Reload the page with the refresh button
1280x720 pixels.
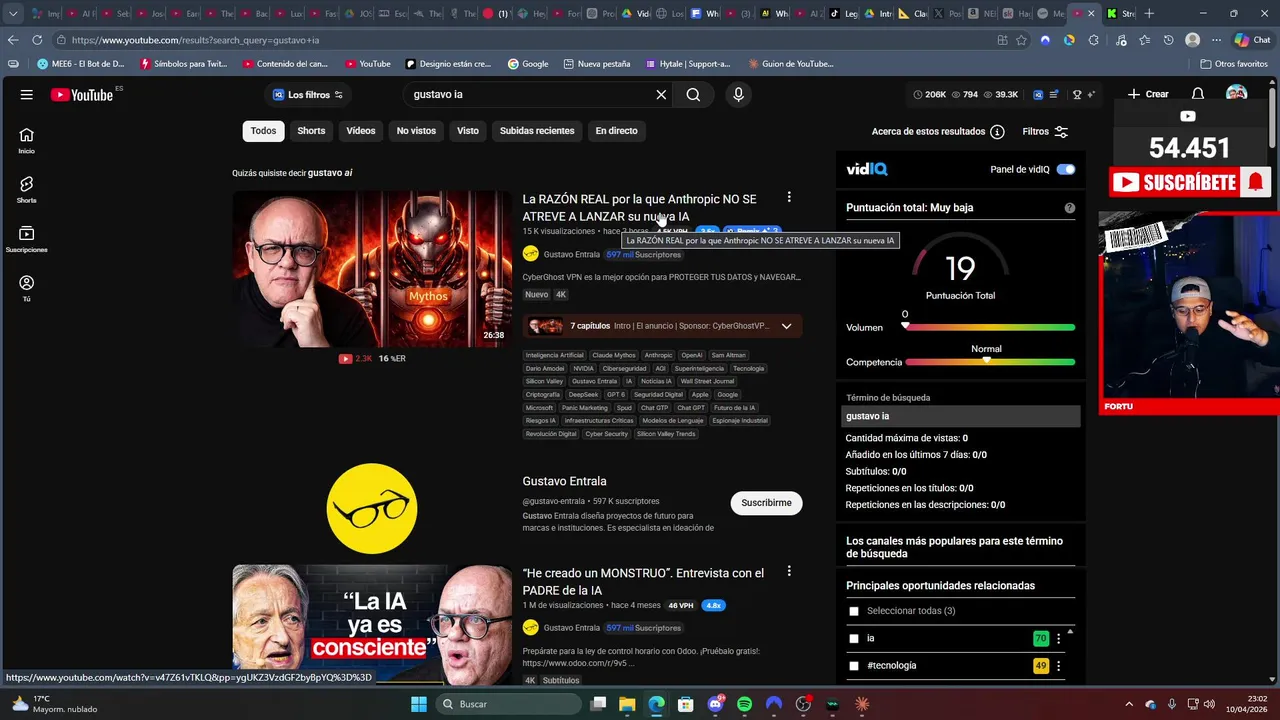click(x=37, y=40)
